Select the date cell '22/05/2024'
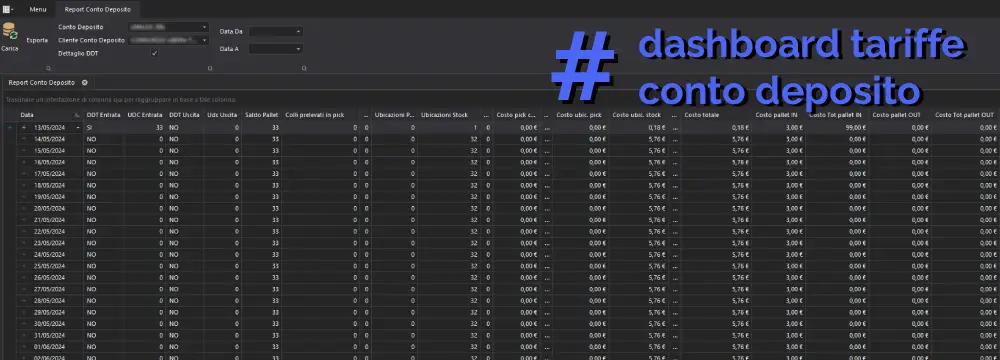 click(x=51, y=232)
